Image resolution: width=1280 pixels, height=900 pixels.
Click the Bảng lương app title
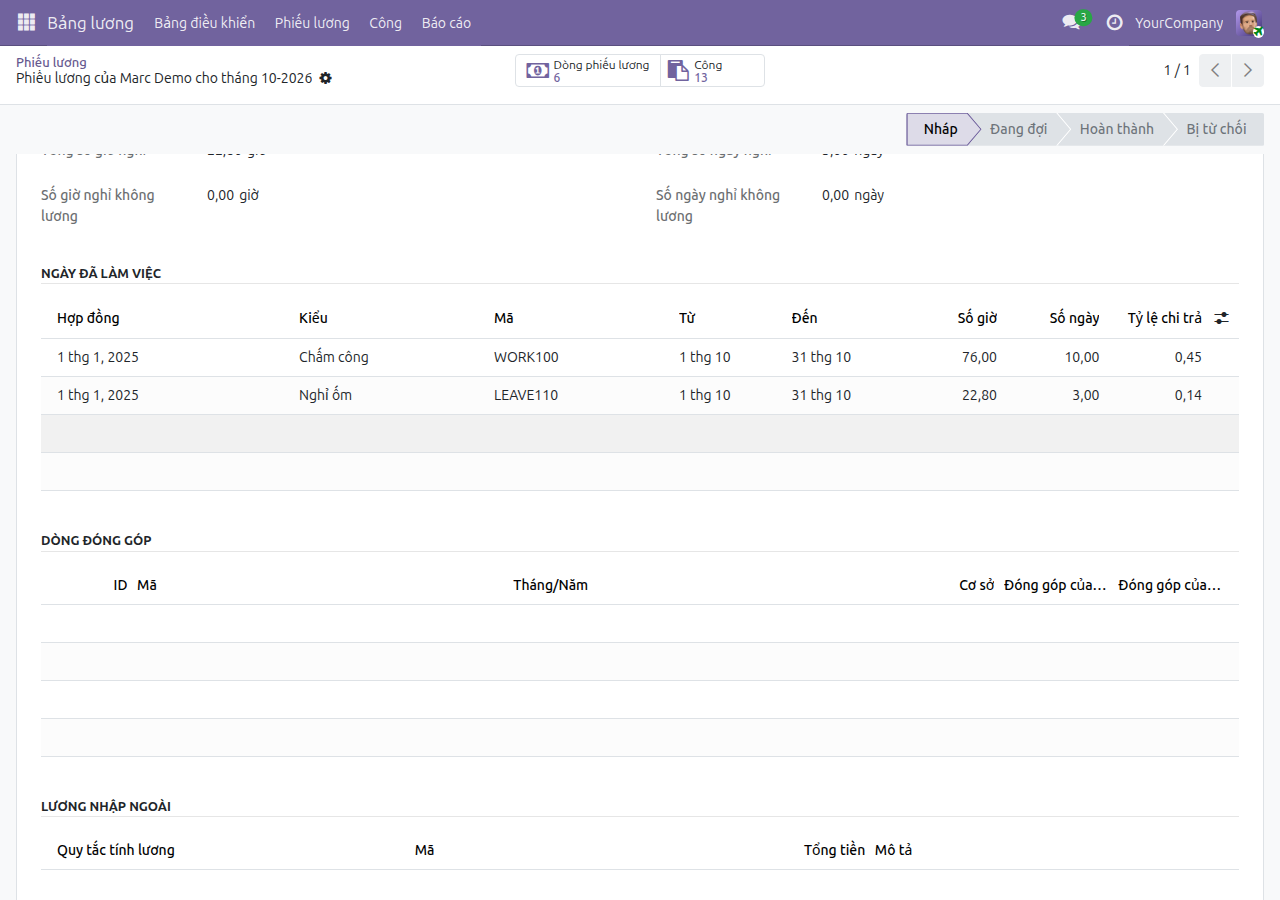click(x=90, y=22)
